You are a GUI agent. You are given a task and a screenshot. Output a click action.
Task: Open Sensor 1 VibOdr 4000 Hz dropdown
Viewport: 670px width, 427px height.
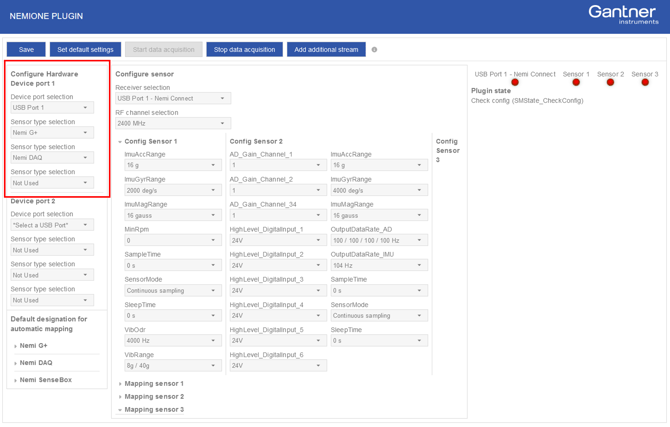coord(173,341)
